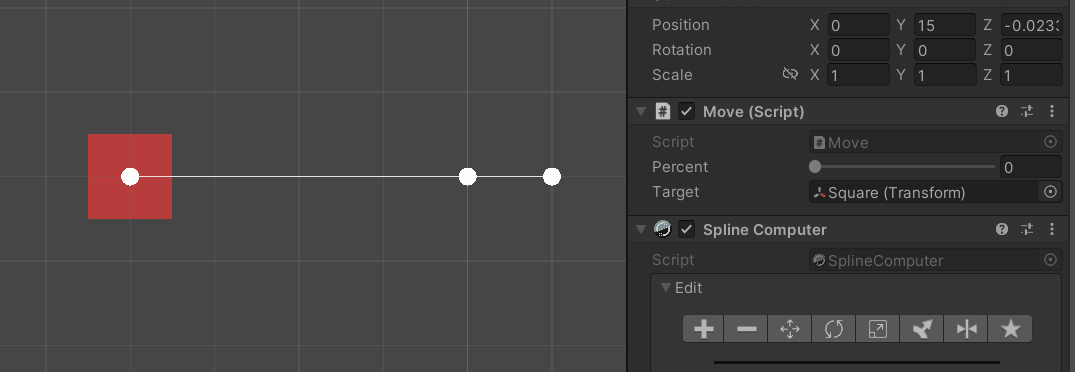Select the Mirror spline tool

(x=965, y=329)
